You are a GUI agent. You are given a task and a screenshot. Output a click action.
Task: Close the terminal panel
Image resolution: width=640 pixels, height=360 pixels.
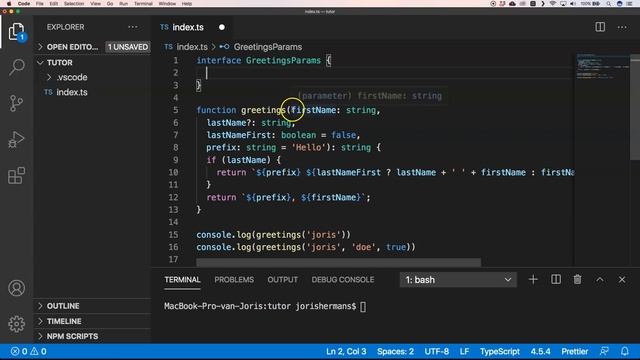pyautogui.click(x=622, y=280)
